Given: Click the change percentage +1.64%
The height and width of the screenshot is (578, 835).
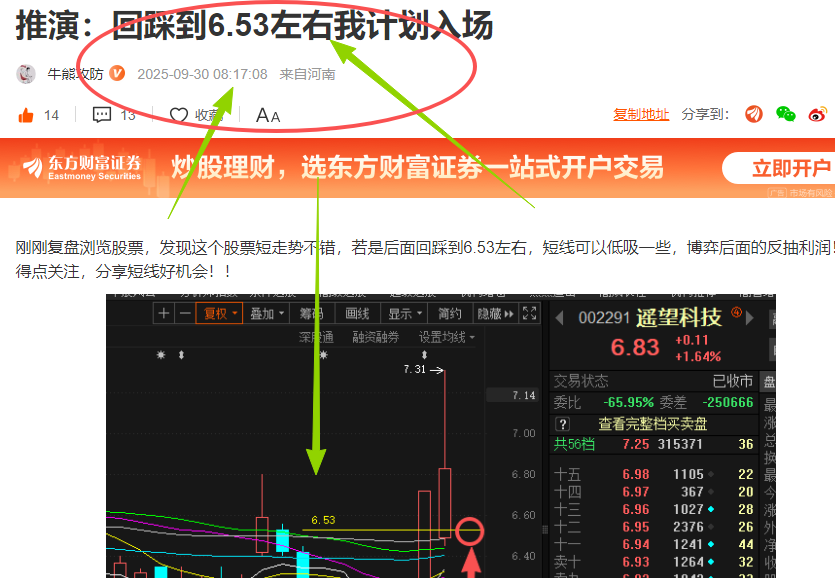Looking at the screenshot, I should point(698,356).
